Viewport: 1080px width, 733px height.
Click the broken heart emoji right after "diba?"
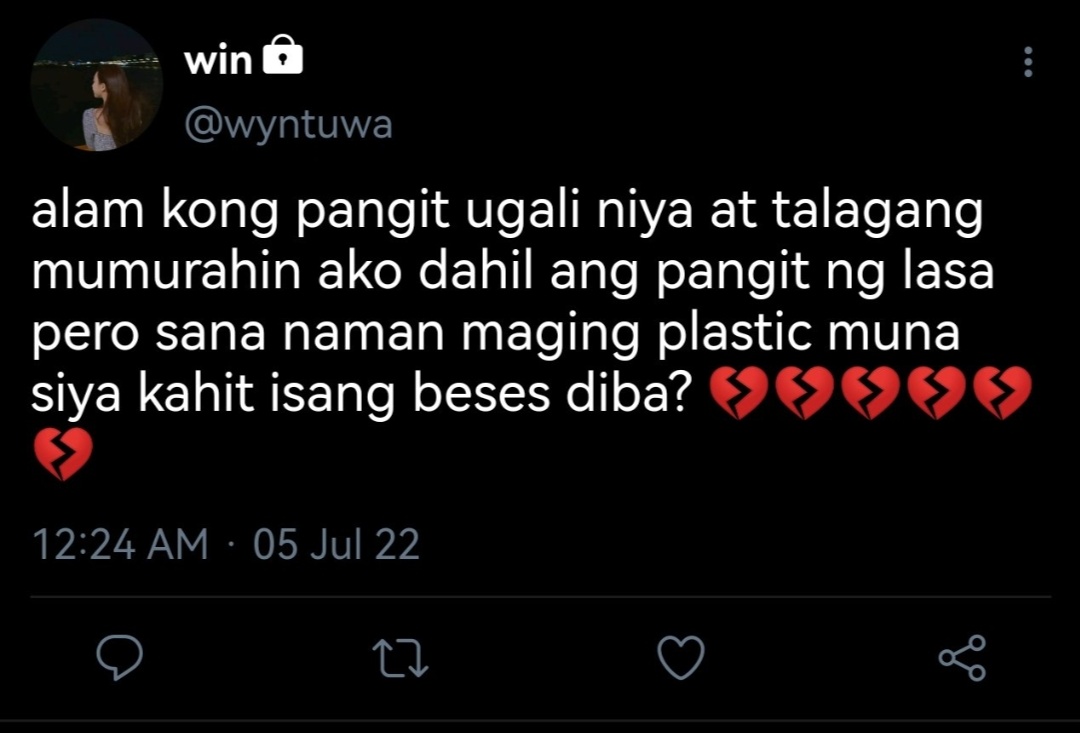tap(737, 393)
